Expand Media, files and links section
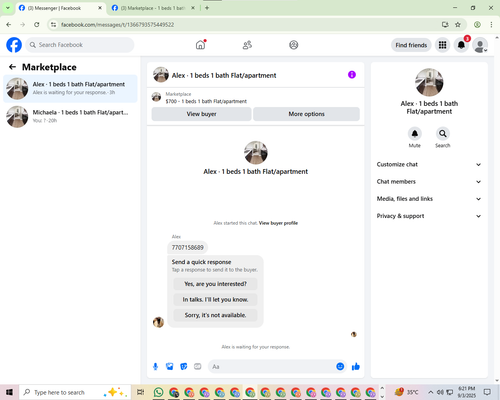 429,199
